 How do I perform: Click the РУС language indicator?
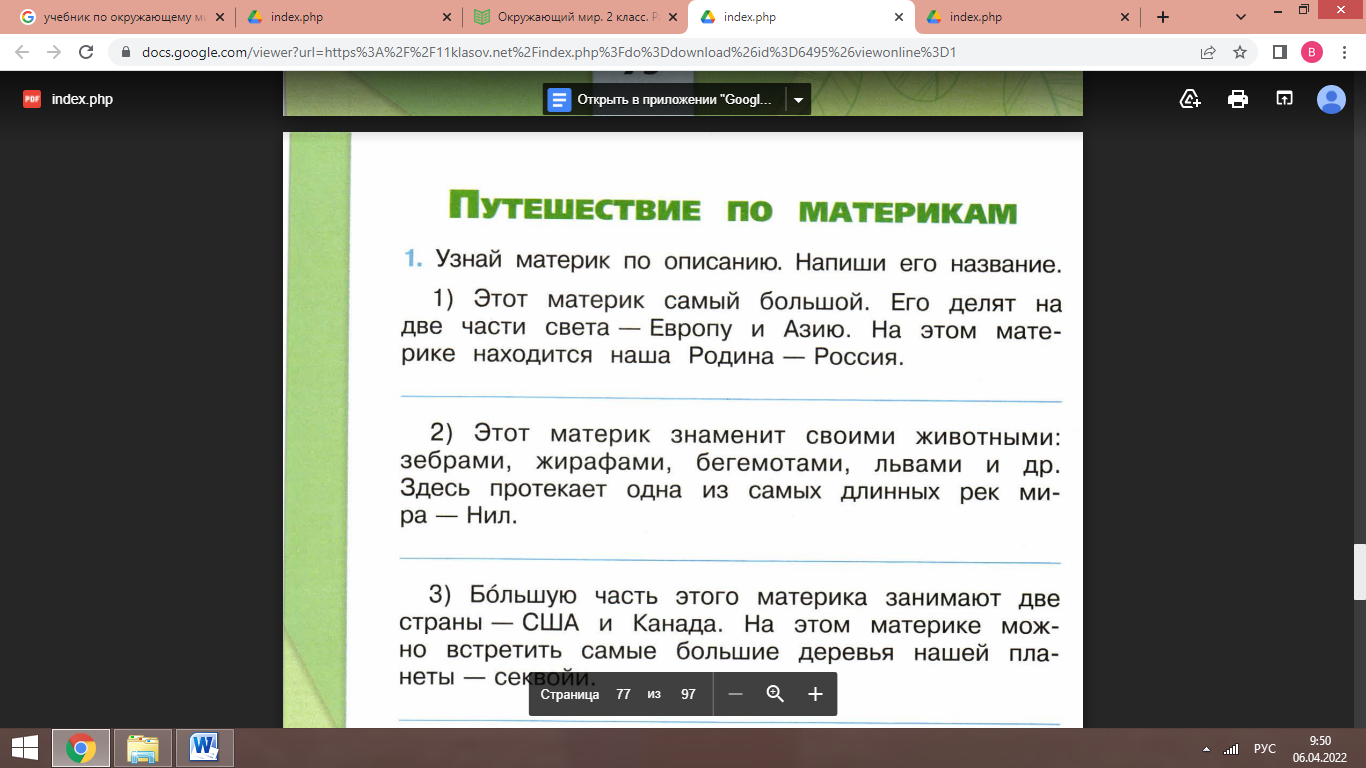(x=1265, y=749)
